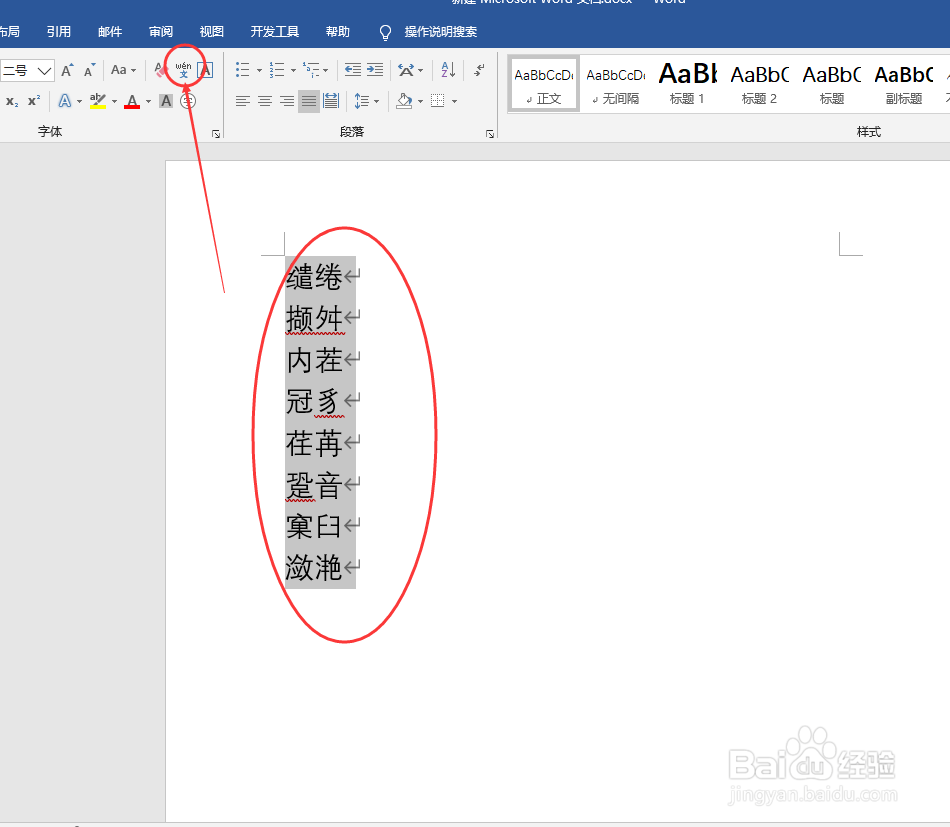Image resolution: width=950 pixels, height=827 pixels.
Task: Click the Increase Font Size icon
Action: pos(67,70)
